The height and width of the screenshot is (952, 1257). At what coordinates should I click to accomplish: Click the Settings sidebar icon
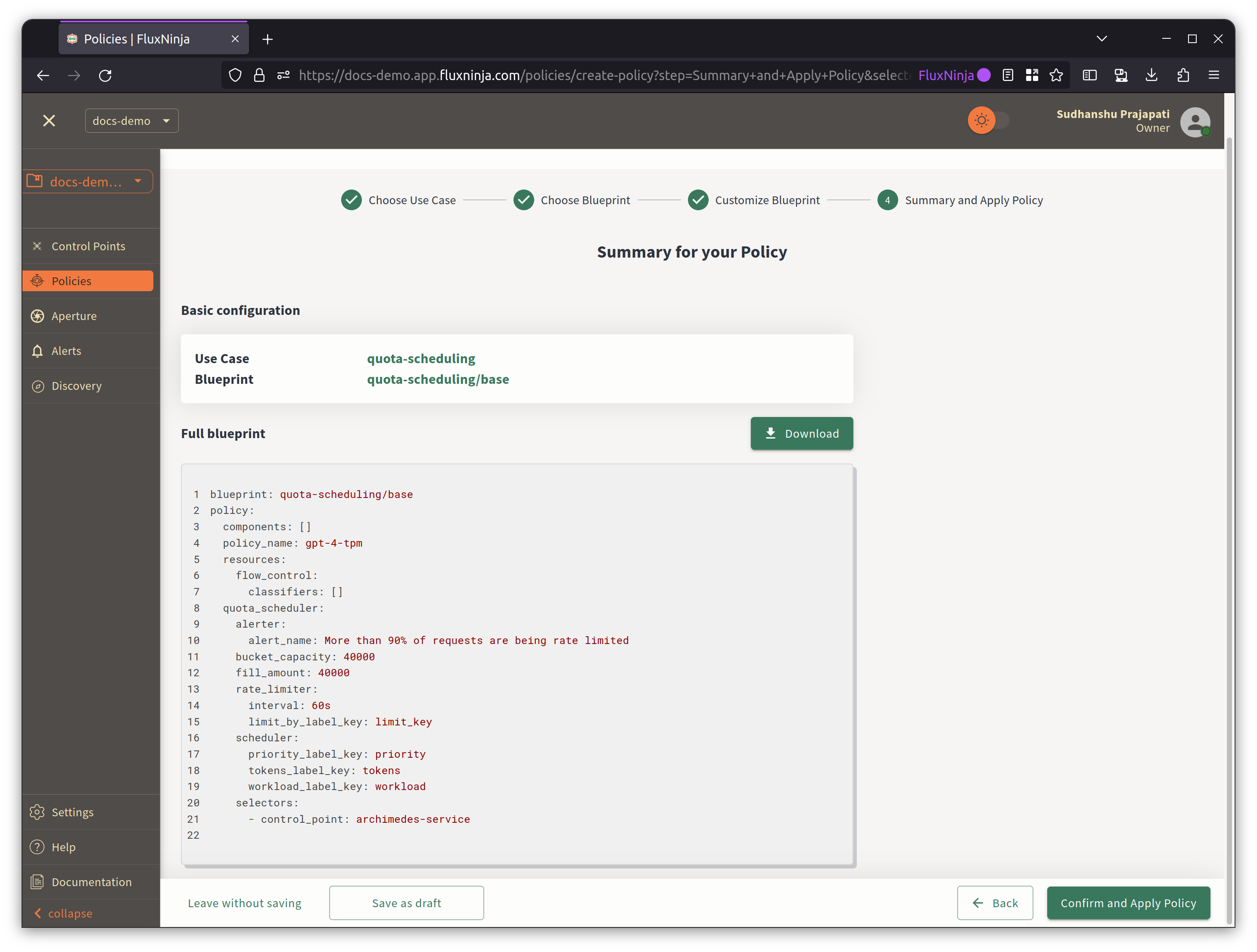pyautogui.click(x=37, y=812)
